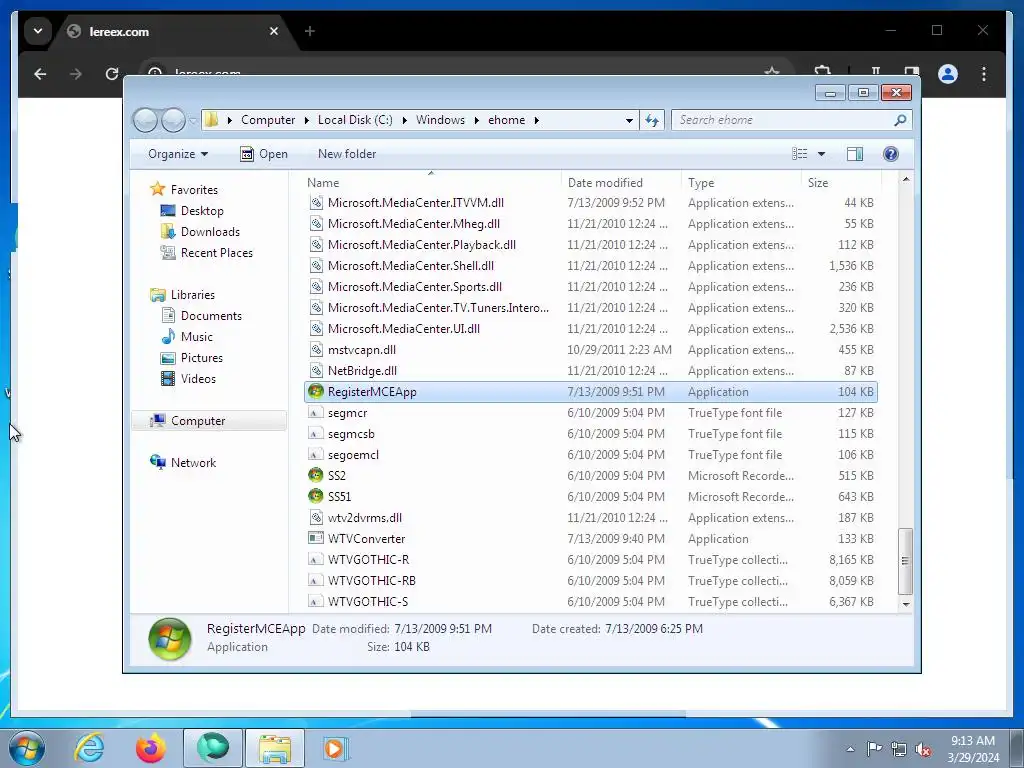
Task: Select the SS51 file icon
Action: [x=315, y=496]
